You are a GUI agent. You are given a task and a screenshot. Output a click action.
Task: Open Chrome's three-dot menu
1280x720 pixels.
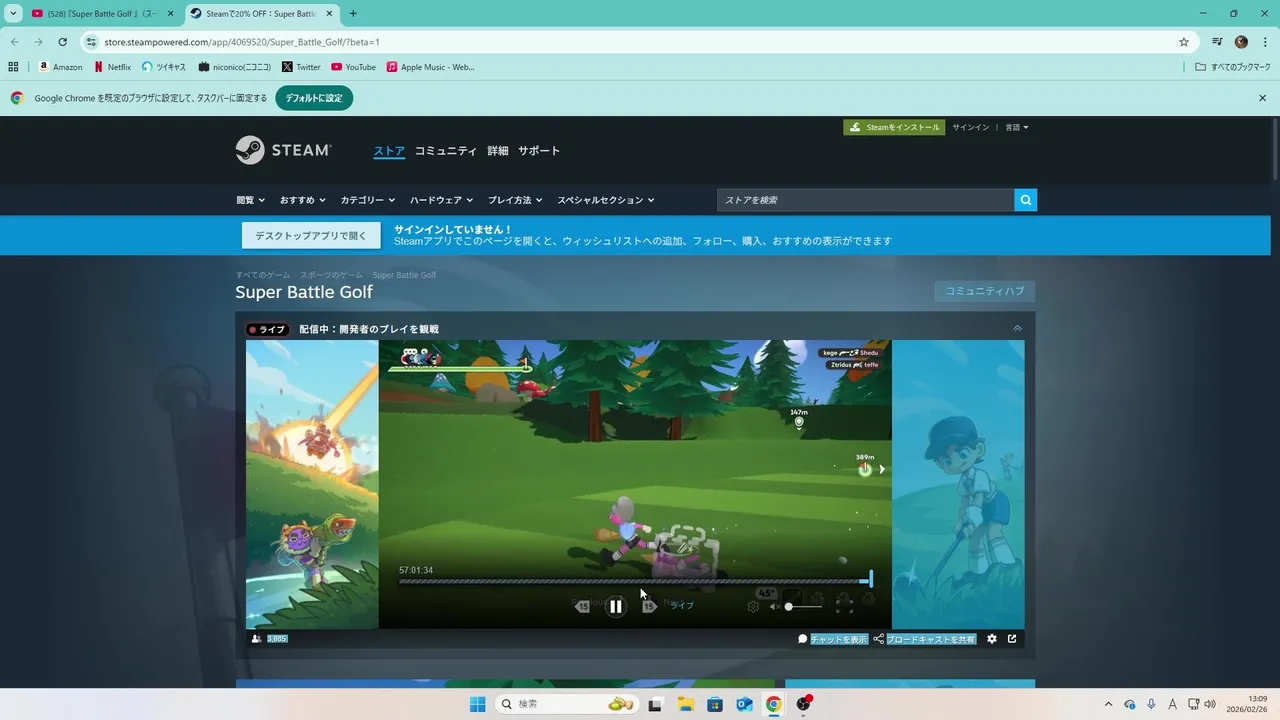[x=1265, y=42]
